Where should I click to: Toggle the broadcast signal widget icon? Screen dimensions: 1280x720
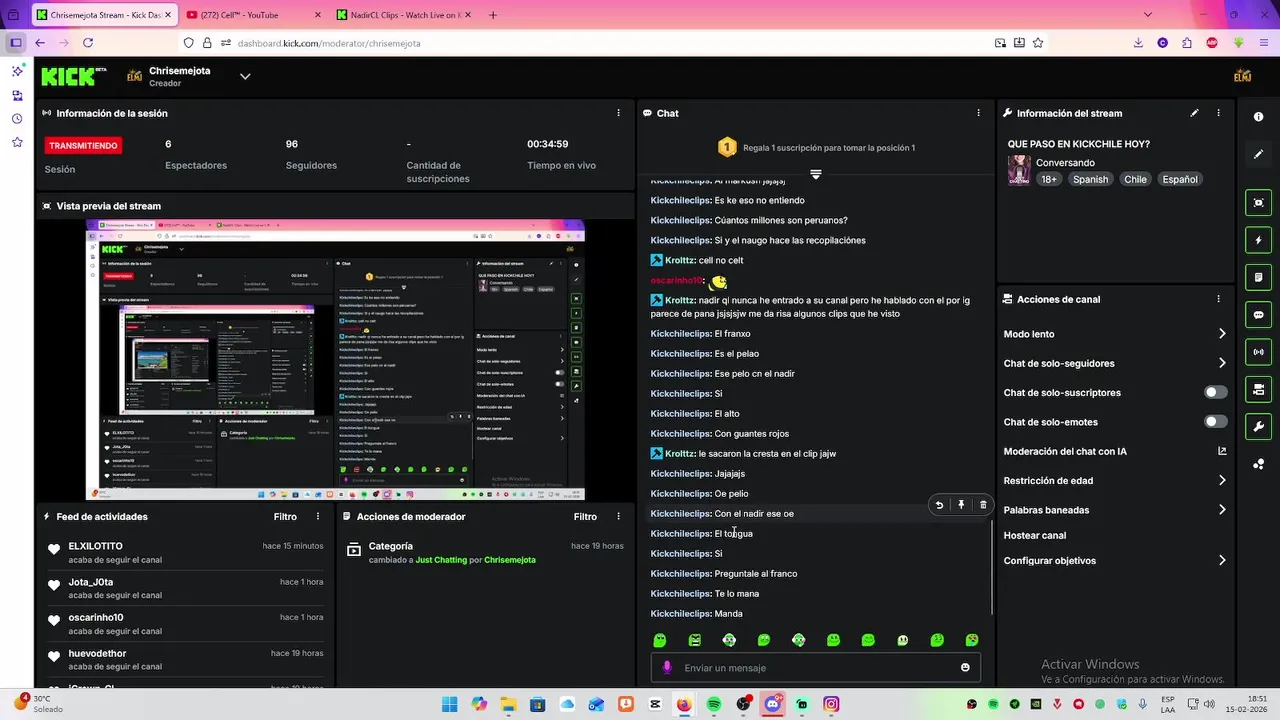coord(1258,352)
